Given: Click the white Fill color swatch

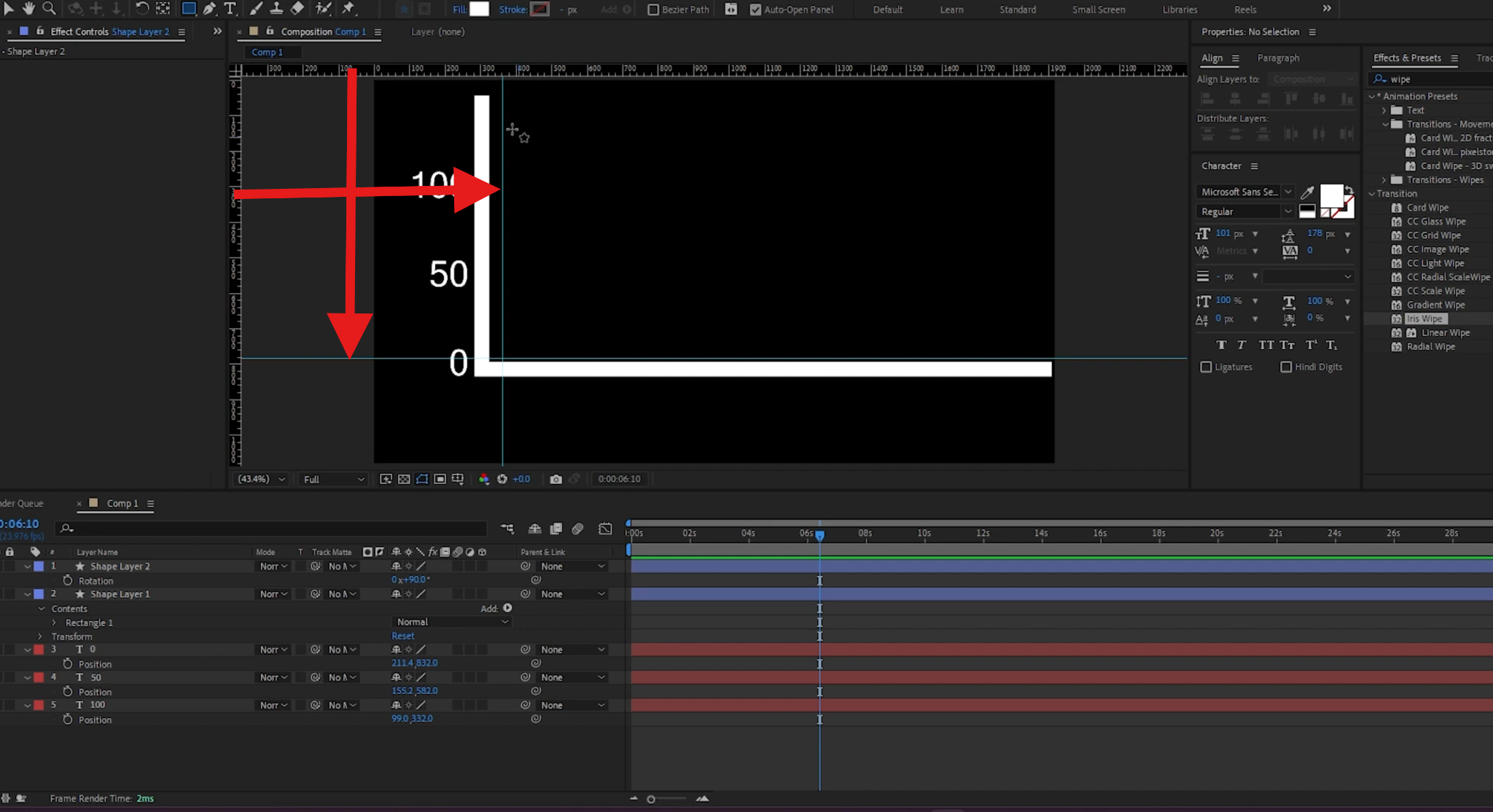Looking at the screenshot, I should [480, 9].
